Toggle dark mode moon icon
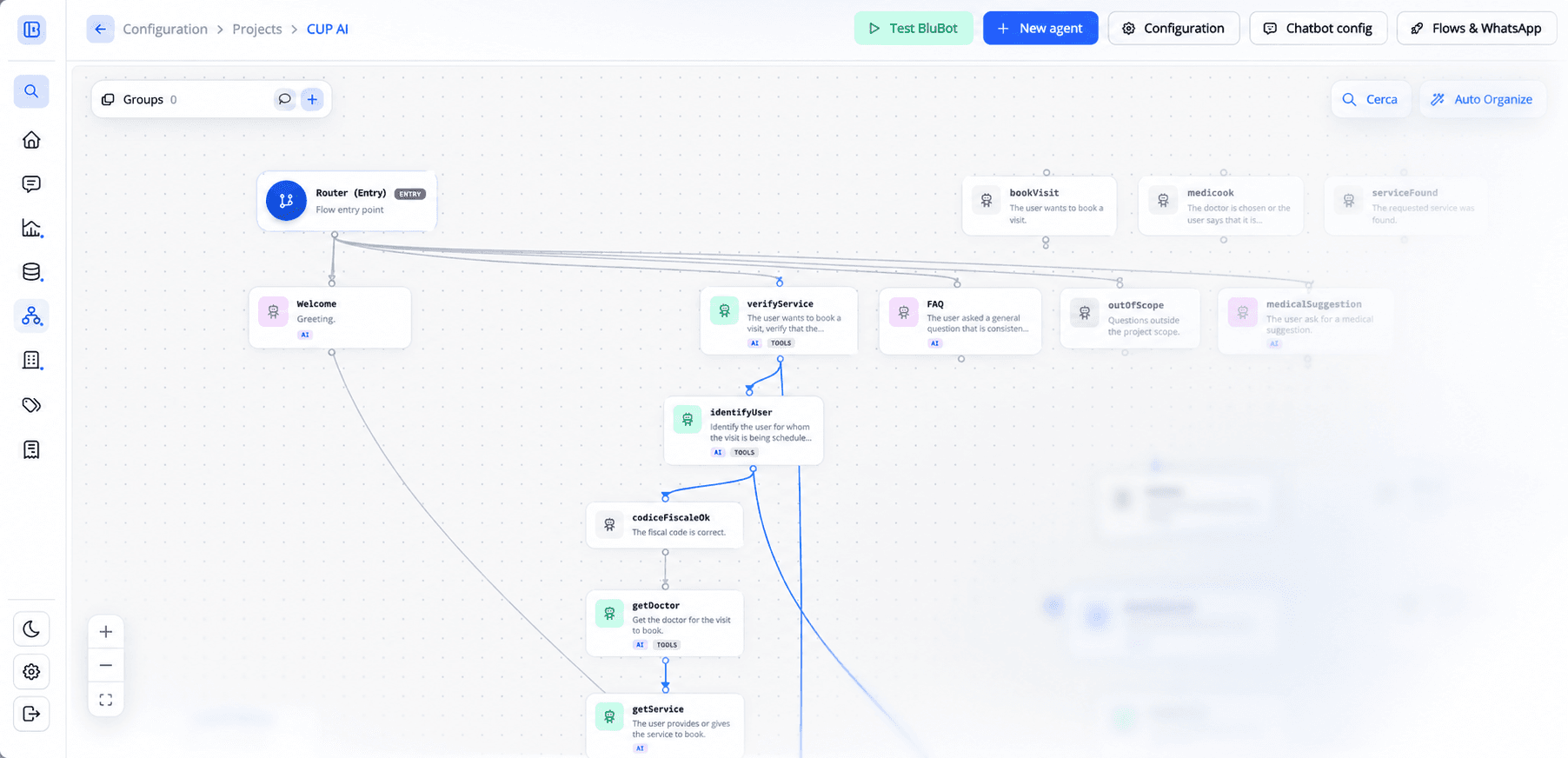Viewport: 1568px width, 758px height. 31,628
